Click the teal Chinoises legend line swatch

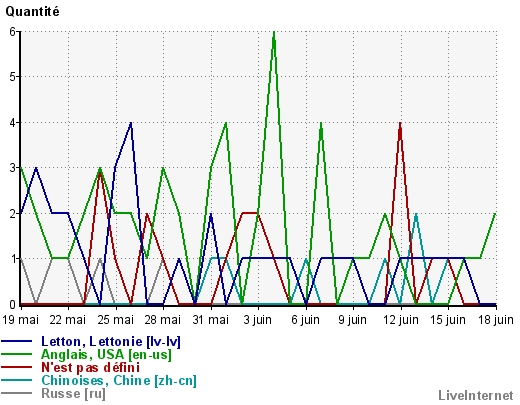coord(16,380)
